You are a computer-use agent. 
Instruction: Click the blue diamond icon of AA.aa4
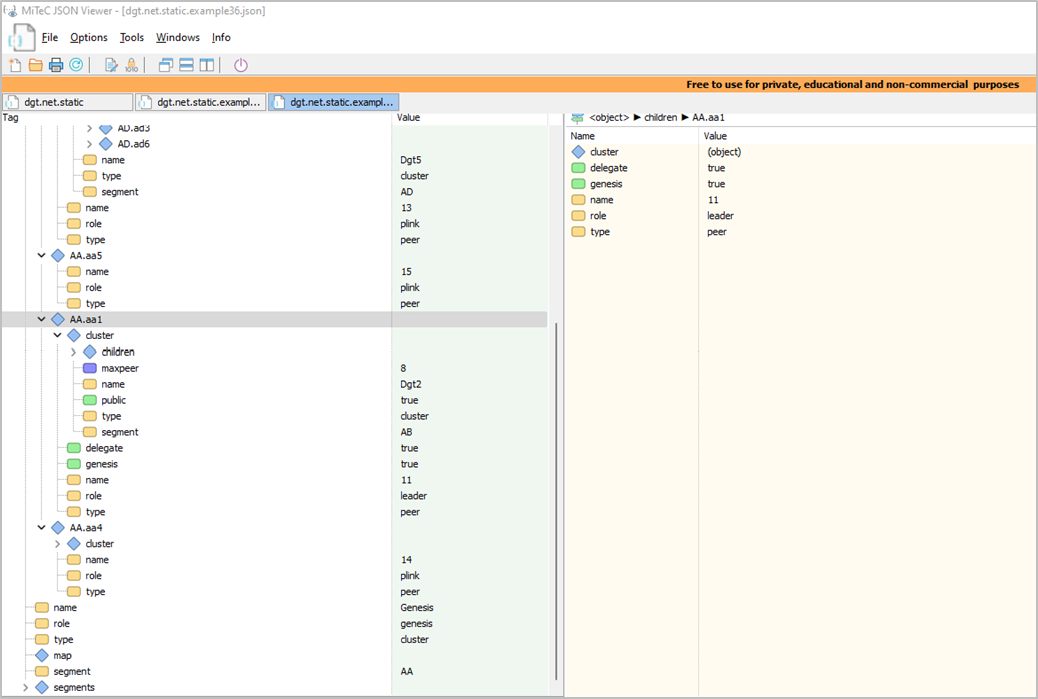[x=58, y=528]
